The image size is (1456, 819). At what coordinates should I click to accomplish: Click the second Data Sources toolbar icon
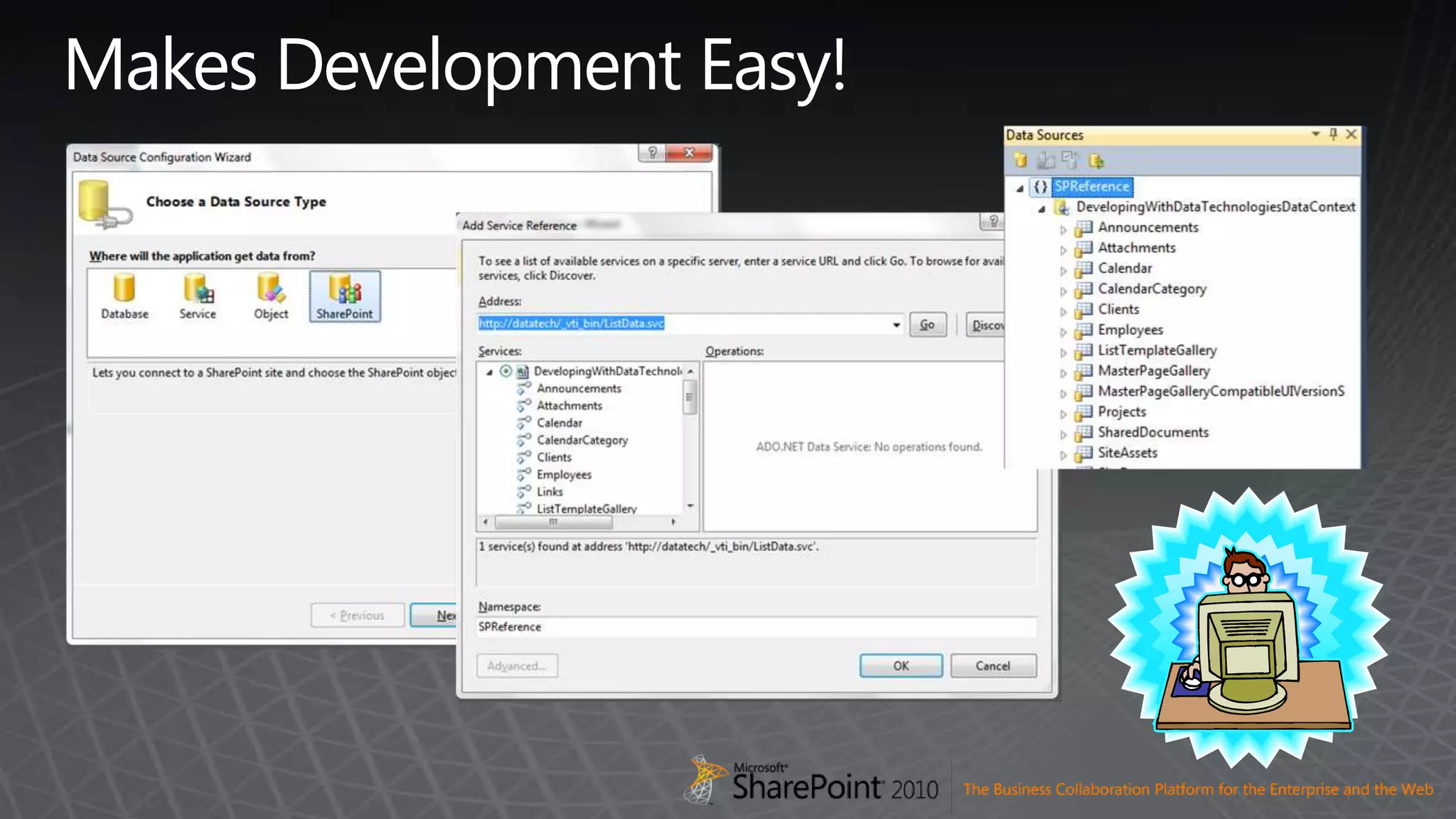click(1045, 161)
